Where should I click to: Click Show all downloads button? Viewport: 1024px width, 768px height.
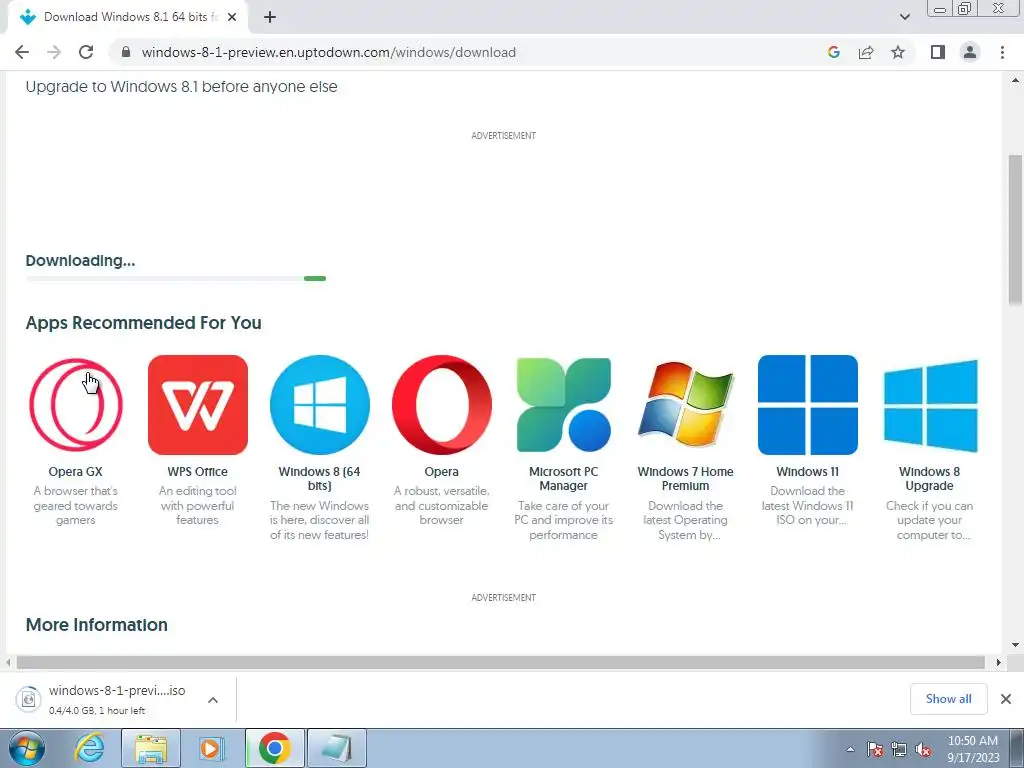pos(948,699)
